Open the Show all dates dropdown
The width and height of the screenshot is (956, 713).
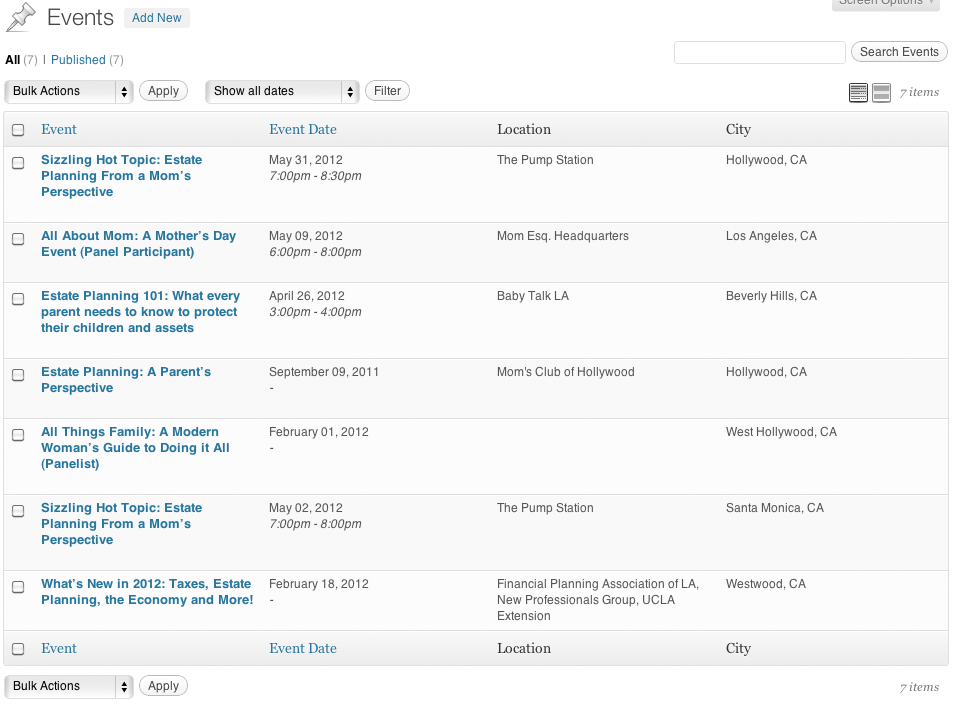tap(282, 91)
